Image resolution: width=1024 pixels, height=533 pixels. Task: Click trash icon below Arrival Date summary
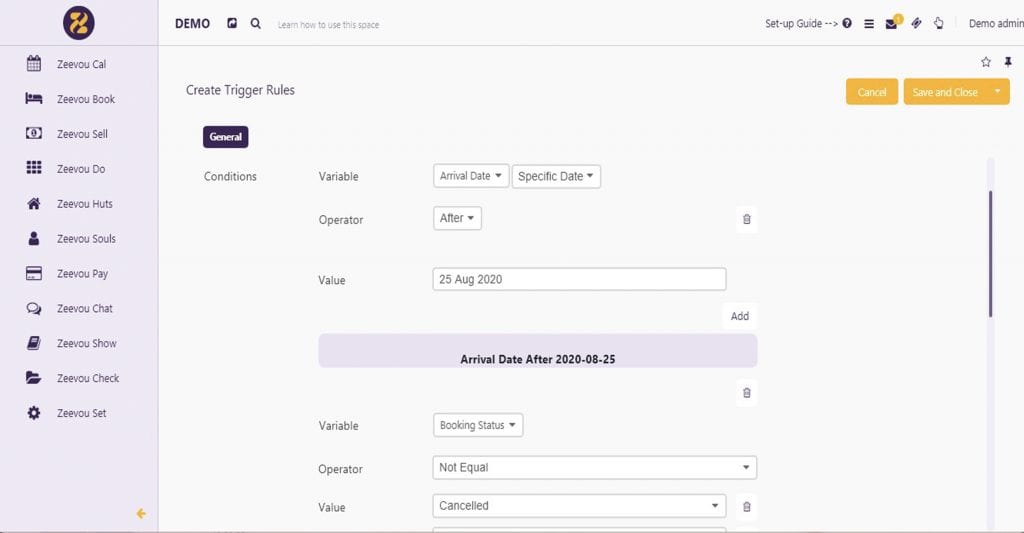746,393
